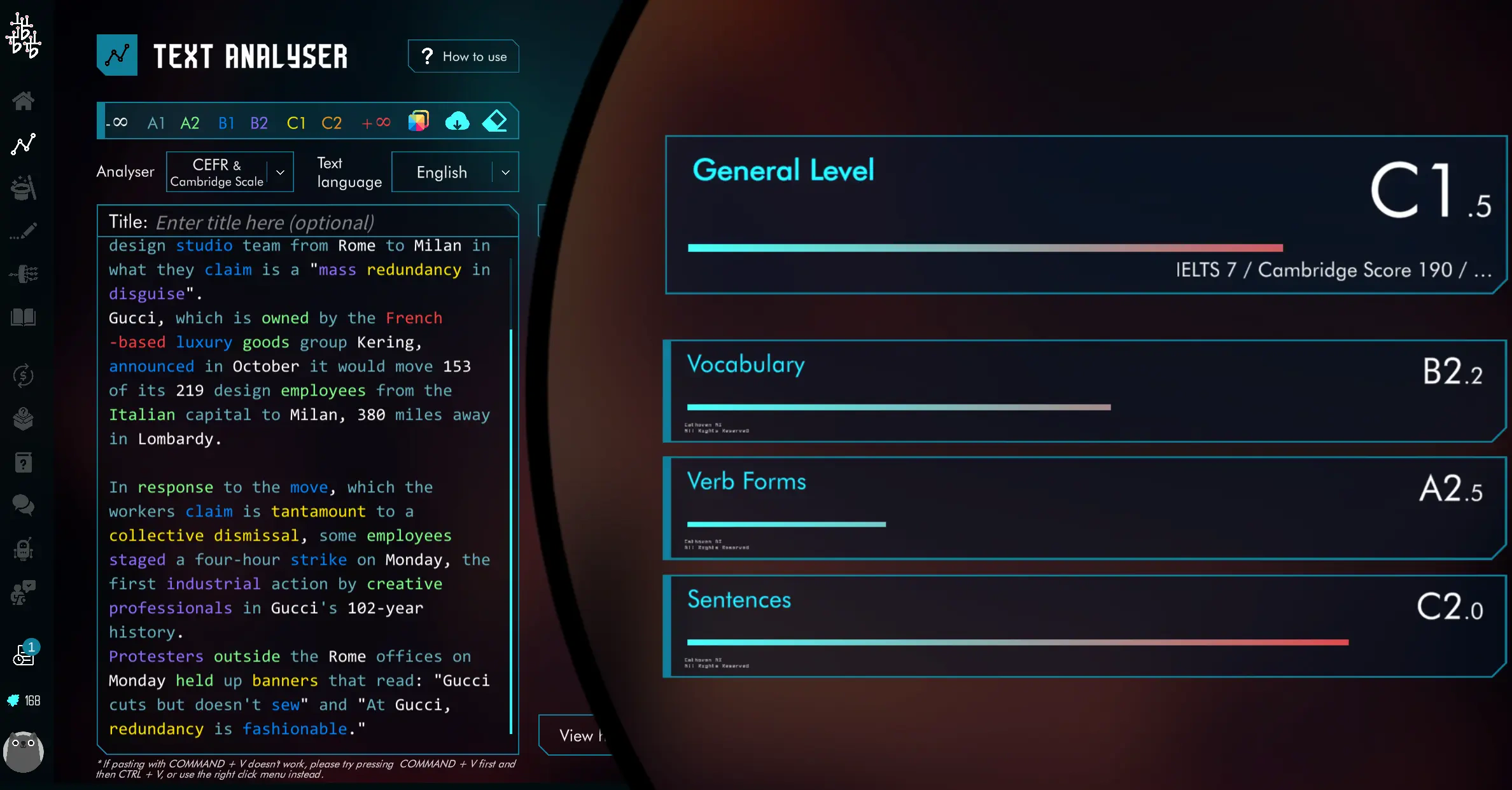Toggle the B2 level filter button
Image resolution: width=1512 pixels, height=790 pixels.
pyautogui.click(x=259, y=122)
